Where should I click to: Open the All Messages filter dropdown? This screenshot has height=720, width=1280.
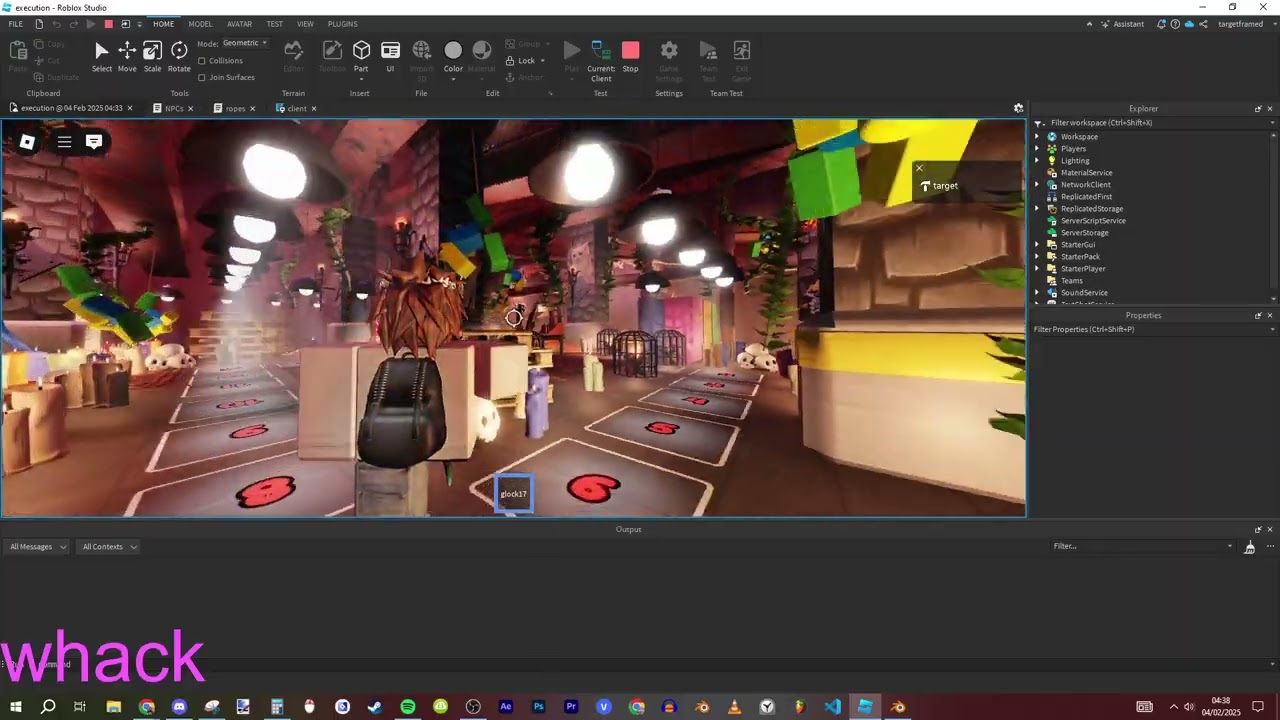point(38,547)
